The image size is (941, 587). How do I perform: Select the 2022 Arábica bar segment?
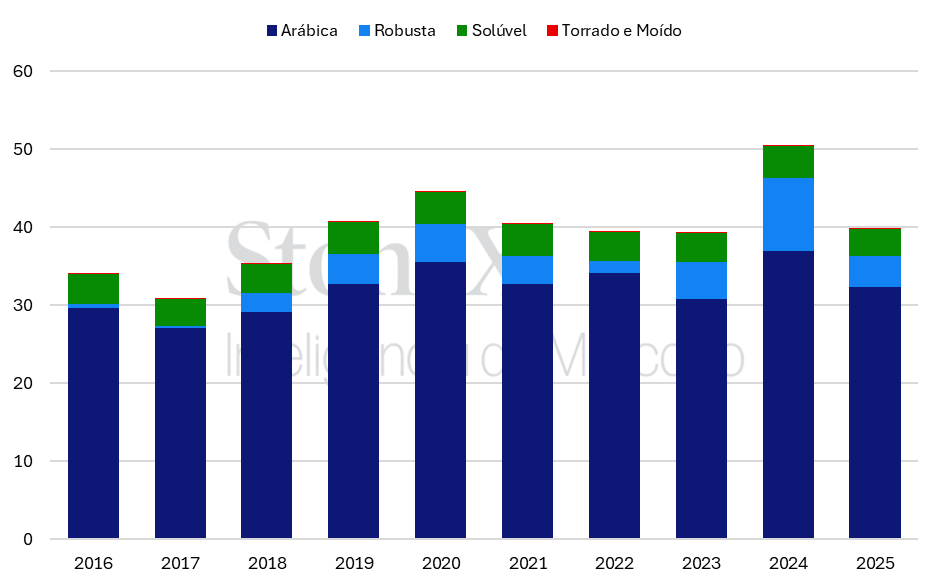click(x=615, y=406)
